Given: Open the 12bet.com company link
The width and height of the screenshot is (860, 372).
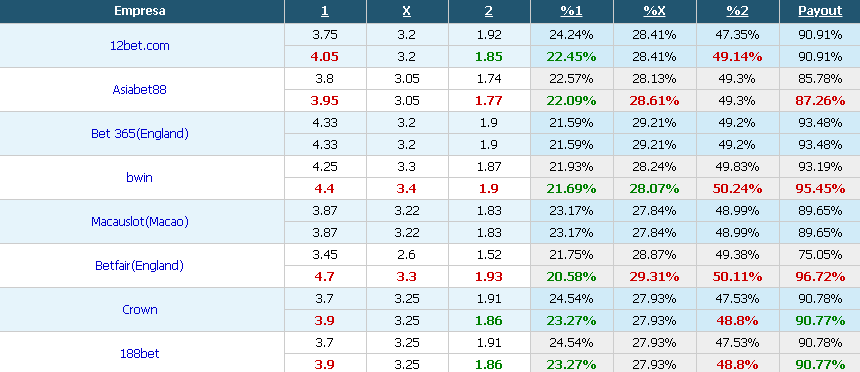Looking at the screenshot, I should [x=139, y=46].
